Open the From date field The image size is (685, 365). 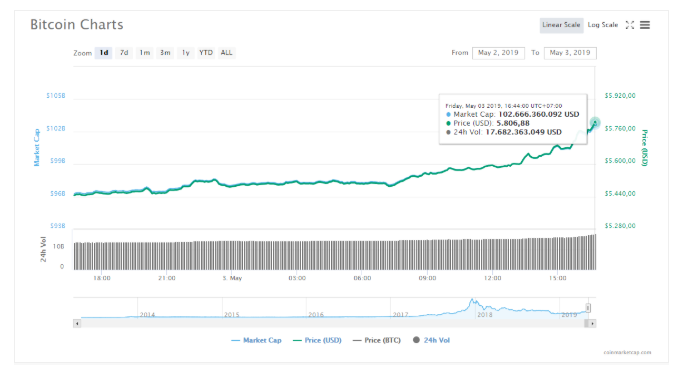click(498, 53)
